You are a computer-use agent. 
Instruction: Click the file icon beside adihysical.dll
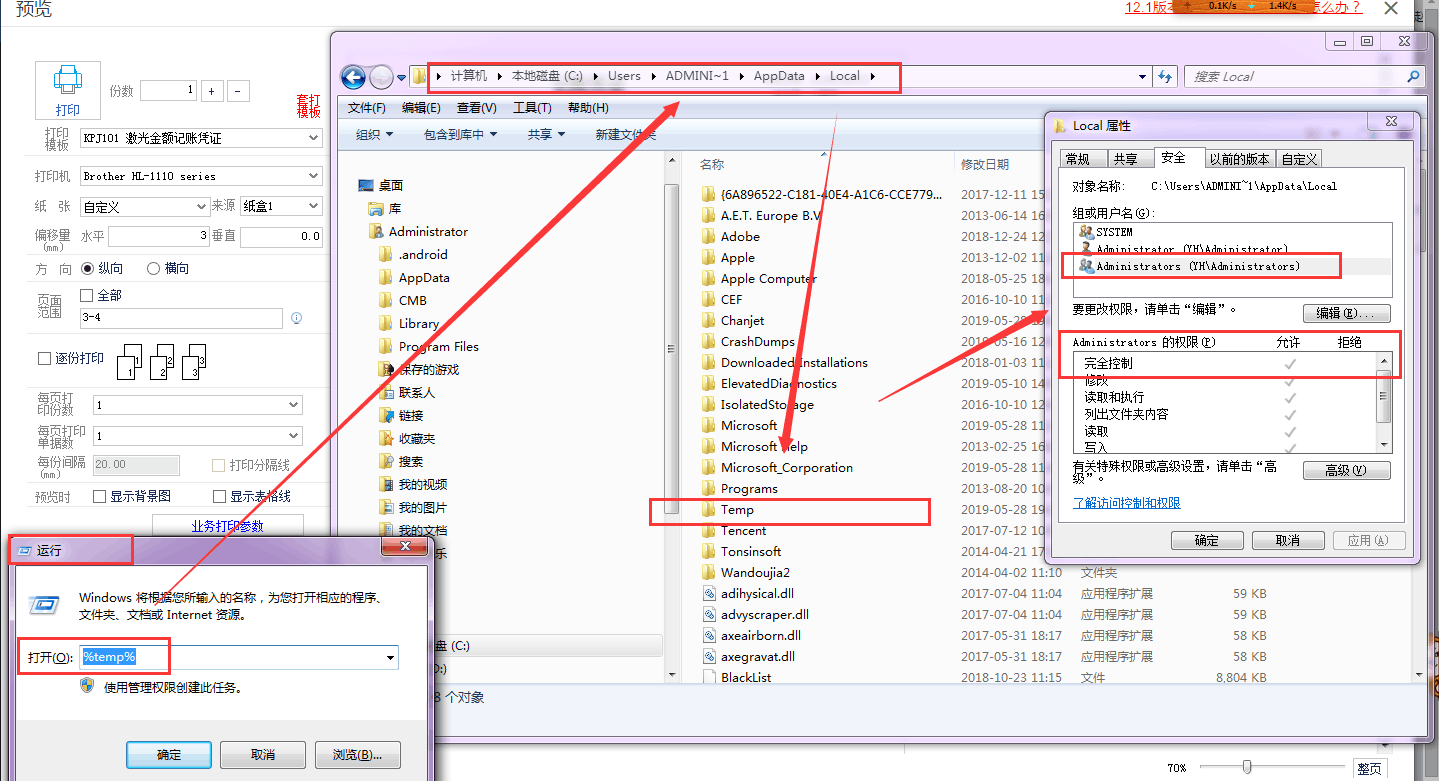click(708, 594)
